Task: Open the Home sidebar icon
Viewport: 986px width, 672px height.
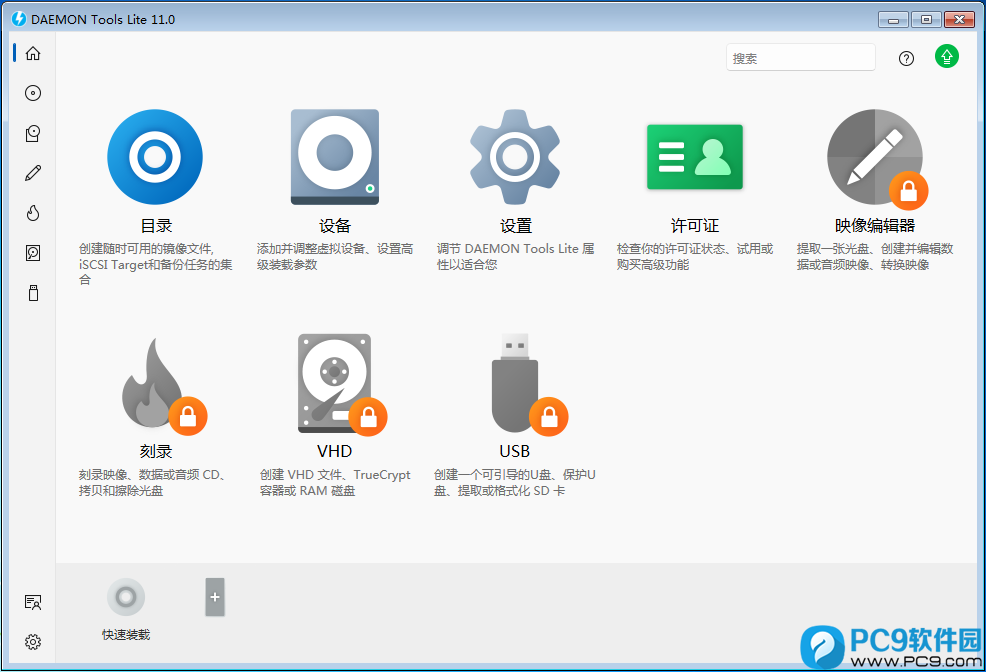Action: (33, 53)
